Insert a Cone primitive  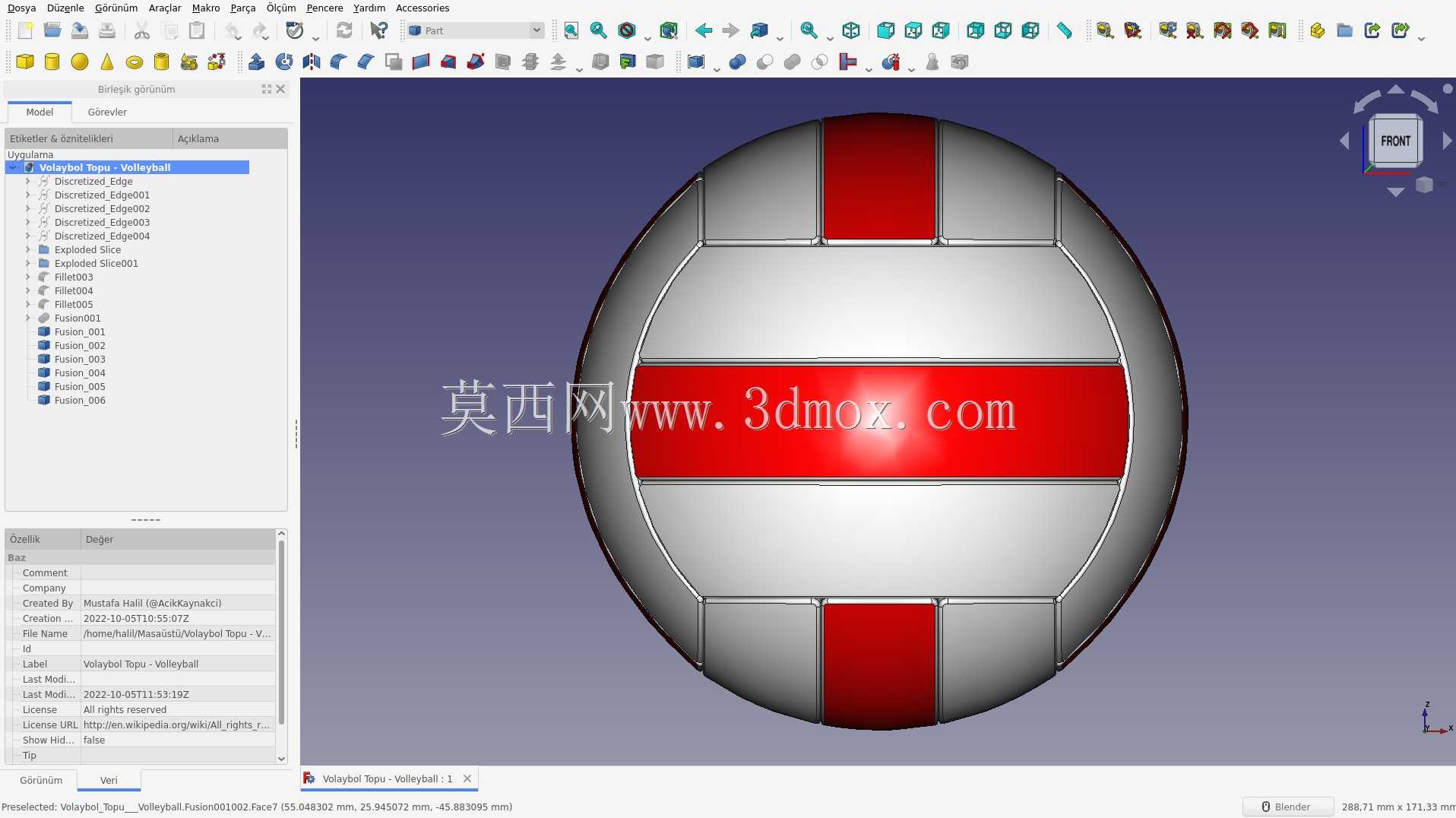[107, 62]
